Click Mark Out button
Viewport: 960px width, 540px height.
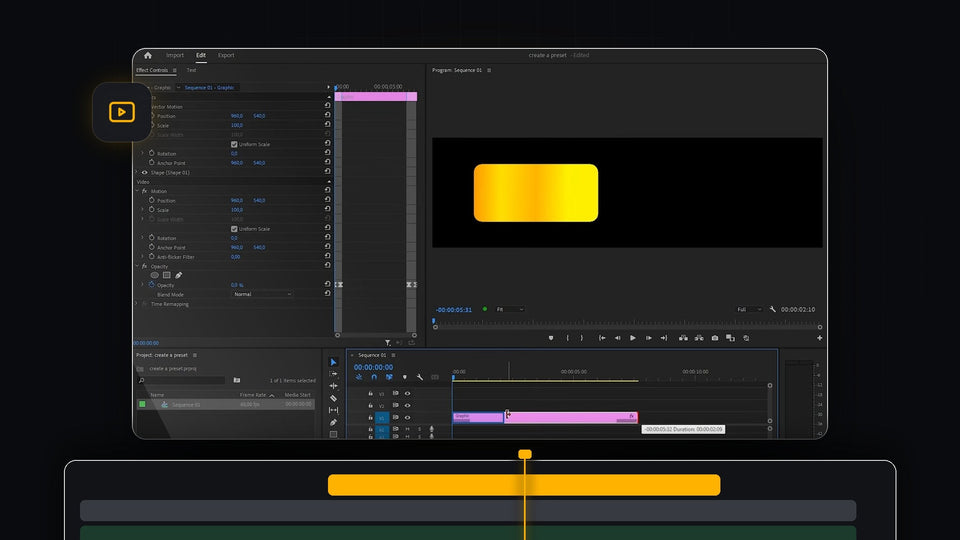pos(582,338)
